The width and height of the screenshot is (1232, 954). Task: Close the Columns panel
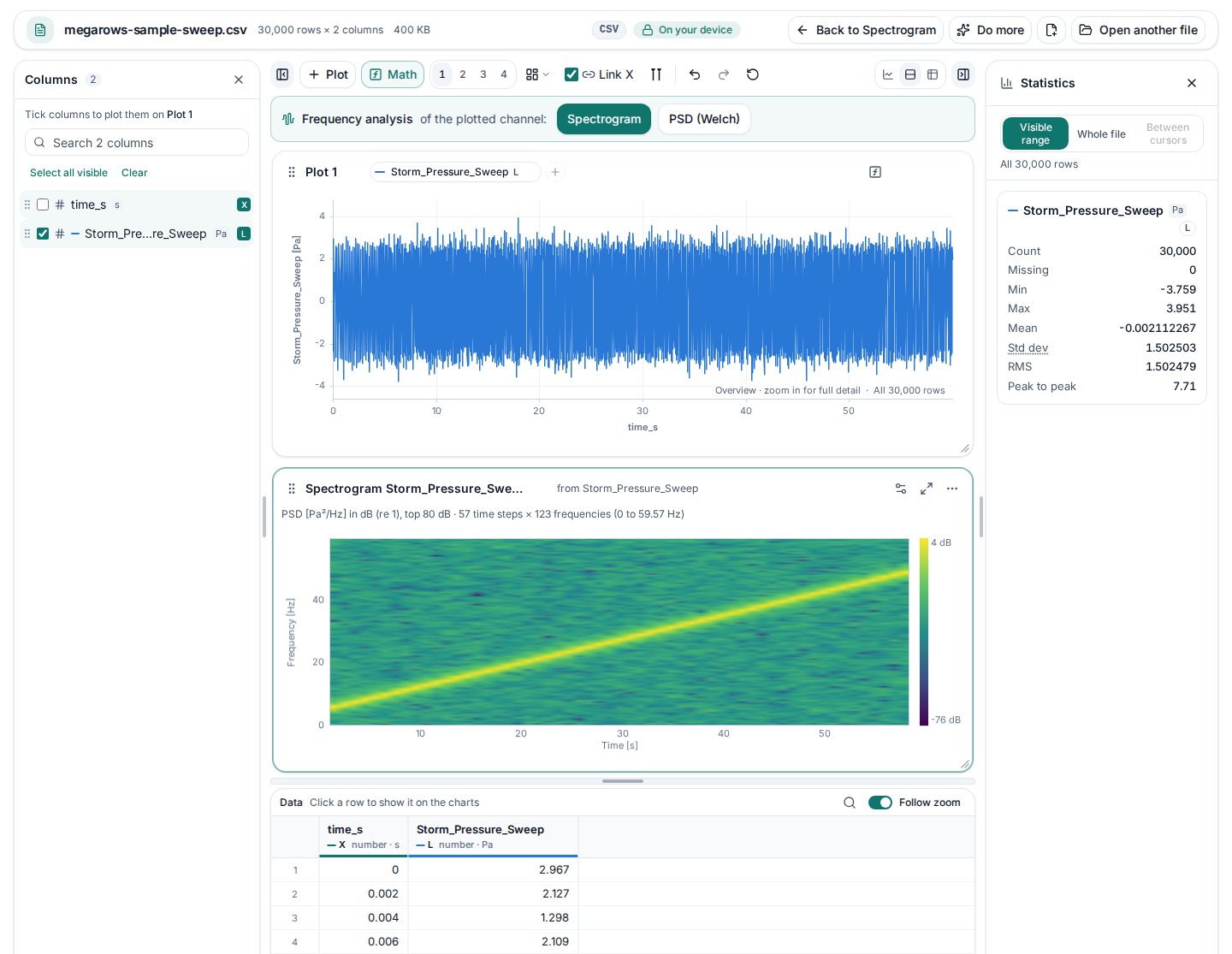pyautogui.click(x=239, y=80)
